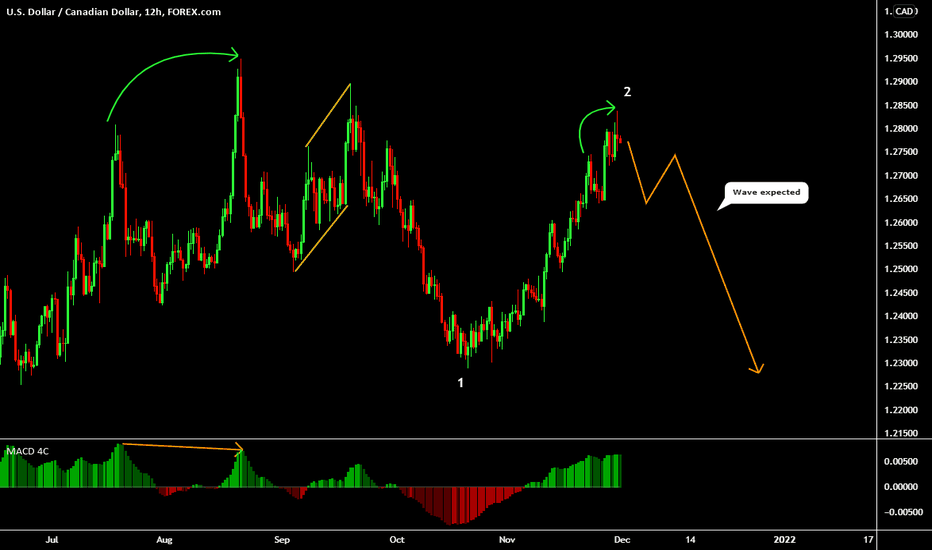Click the 1.22000 price axis label
This screenshot has height=550, width=932.
click(x=901, y=410)
